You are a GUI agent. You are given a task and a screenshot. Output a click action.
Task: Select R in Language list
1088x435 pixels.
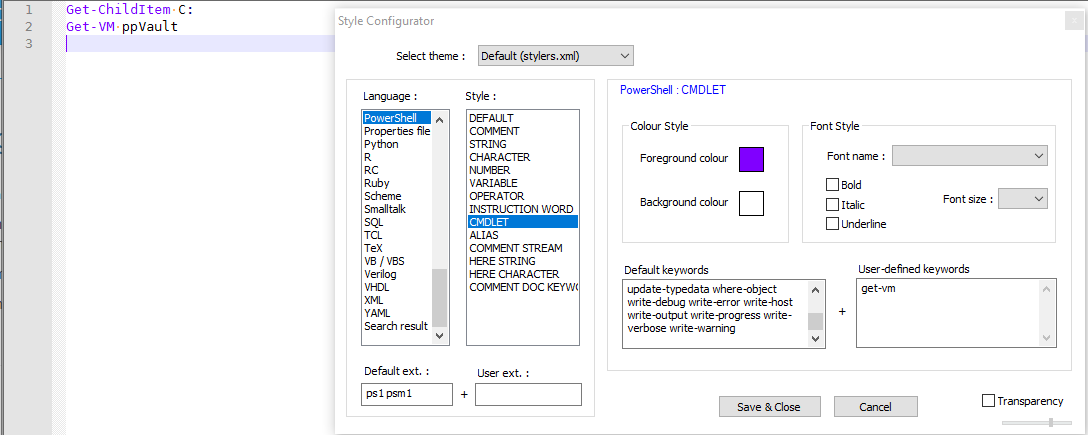(397, 157)
